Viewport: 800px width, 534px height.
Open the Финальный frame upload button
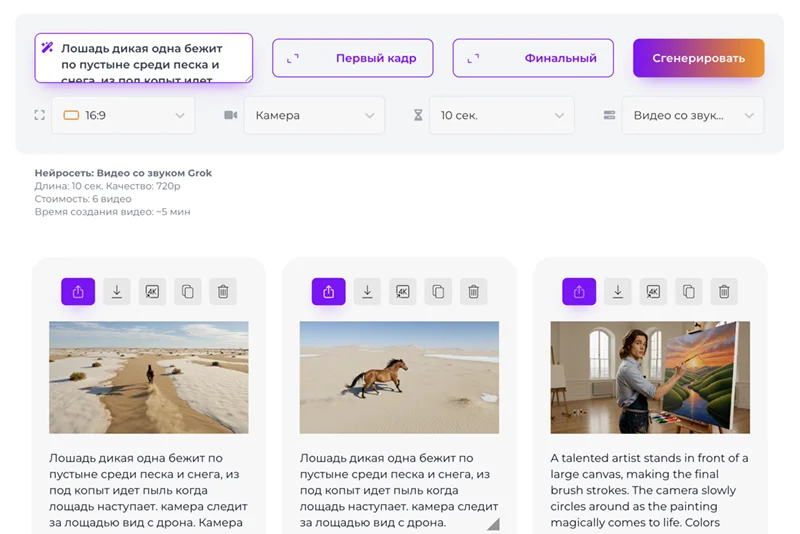[x=533, y=58]
